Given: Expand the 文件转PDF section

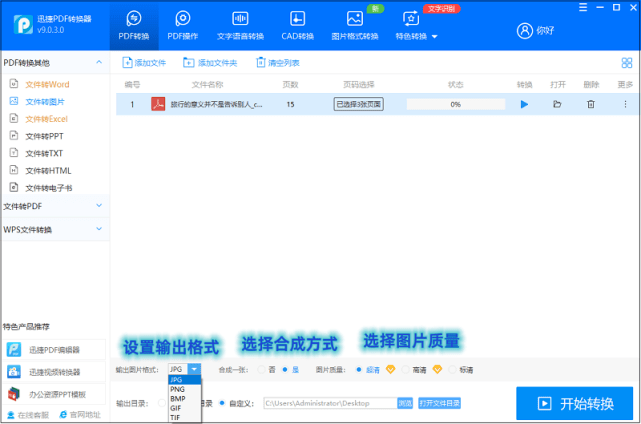Looking at the screenshot, I should (x=99, y=205).
